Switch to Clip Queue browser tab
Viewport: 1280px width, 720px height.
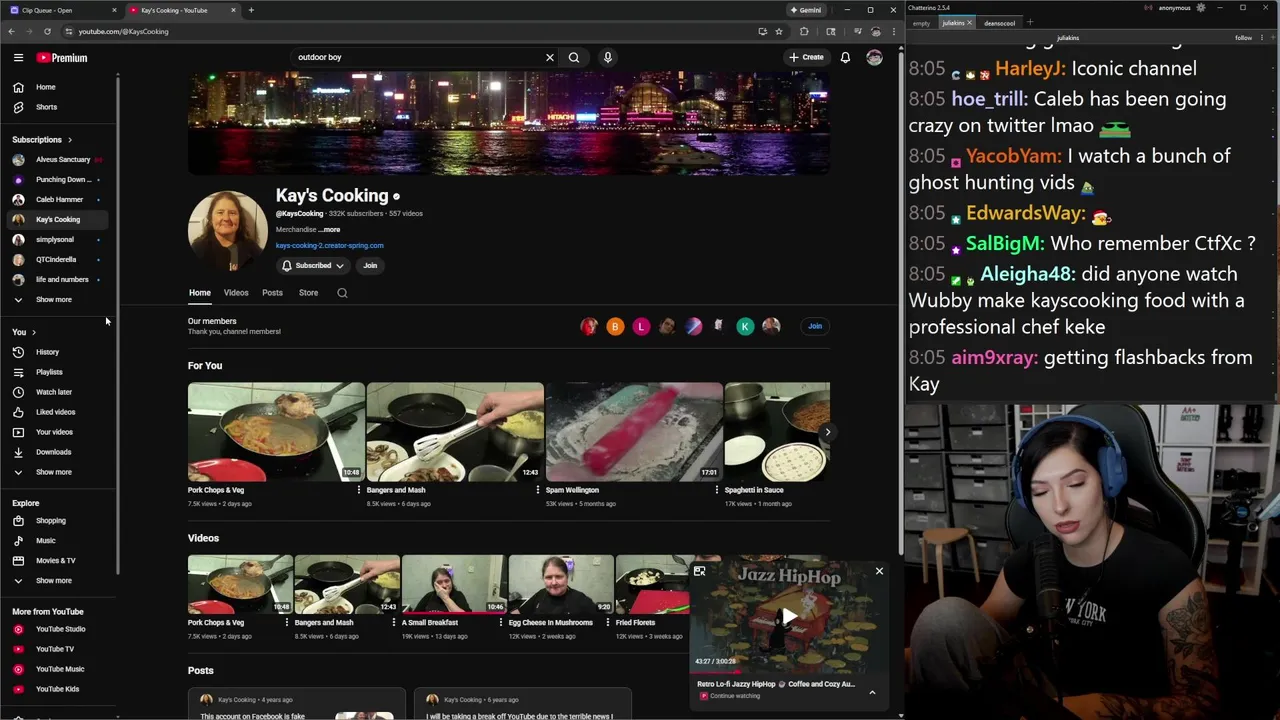pos(60,10)
